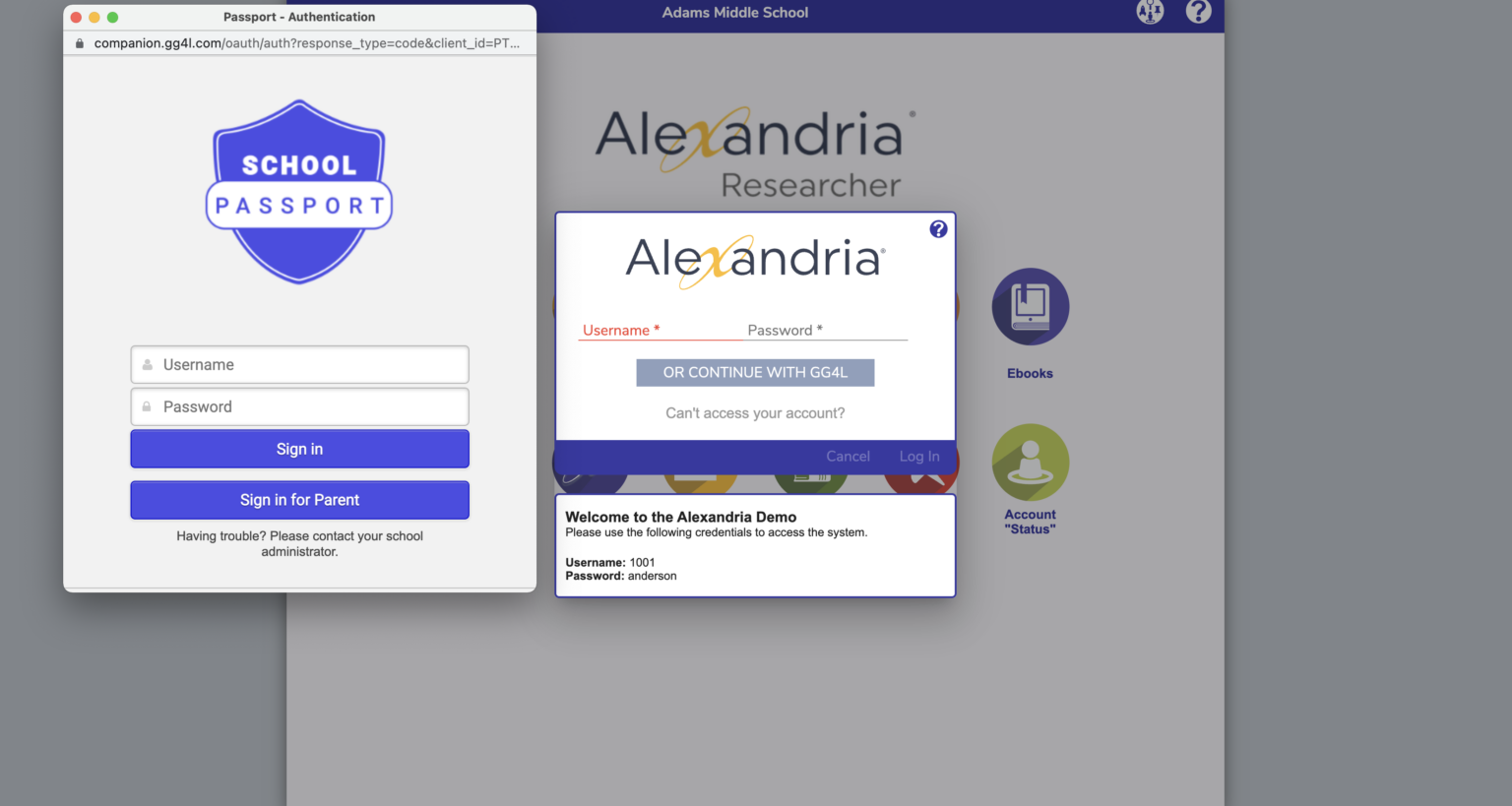This screenshot has height=806, width=1512.
Task: Click the help question mark in top bar
Action: click(1198, 12)
